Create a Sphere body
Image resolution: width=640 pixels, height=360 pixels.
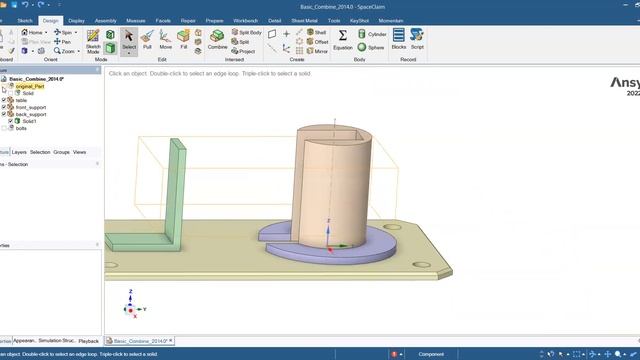coord(371,47)
